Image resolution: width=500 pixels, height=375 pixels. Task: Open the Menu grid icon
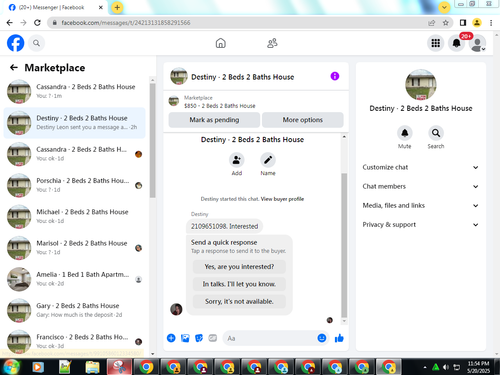[435, 43]
